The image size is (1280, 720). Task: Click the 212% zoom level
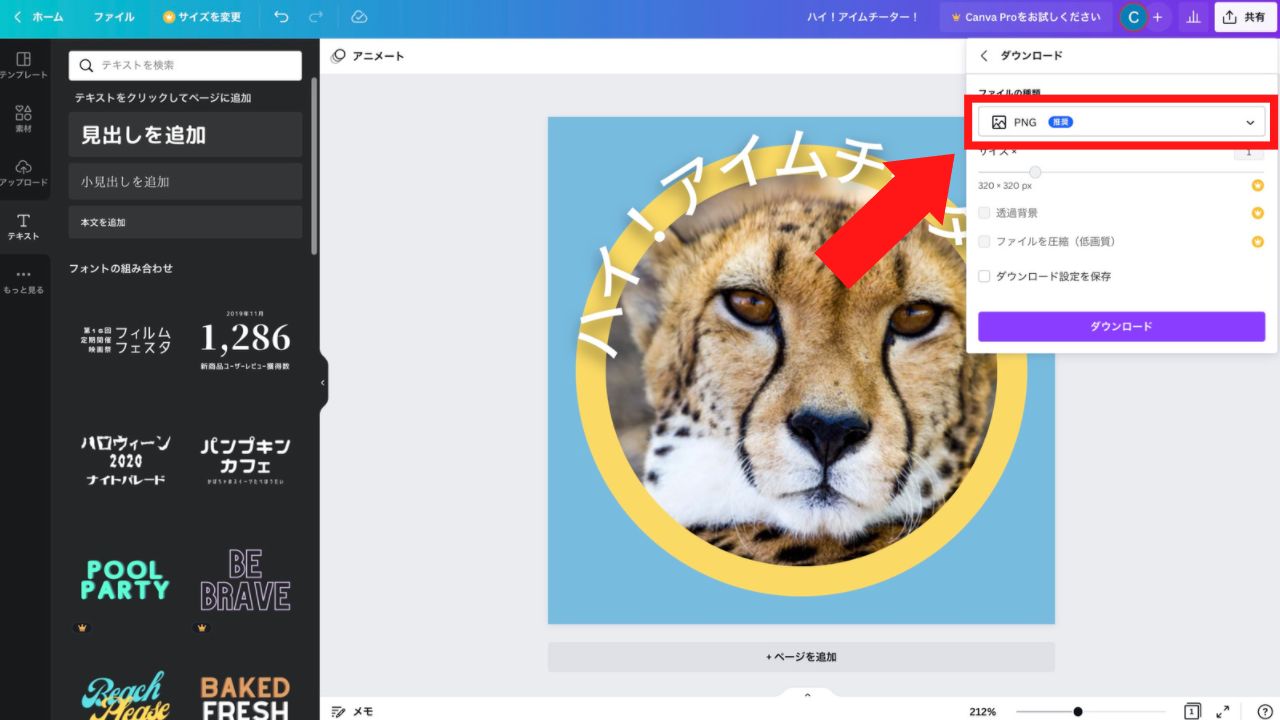982,711
